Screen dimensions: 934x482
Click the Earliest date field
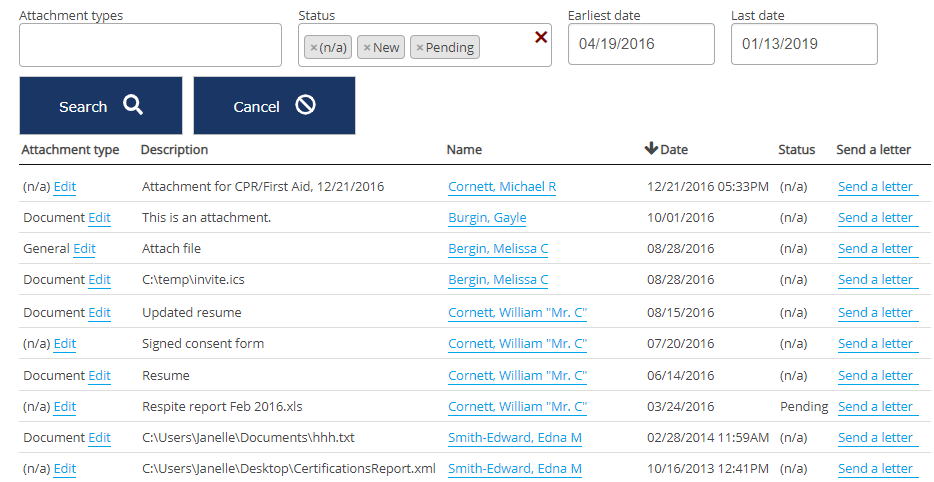click(640, 45)
